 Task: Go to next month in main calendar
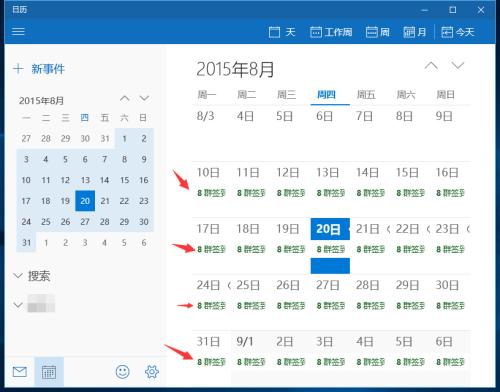click(458, 66)
